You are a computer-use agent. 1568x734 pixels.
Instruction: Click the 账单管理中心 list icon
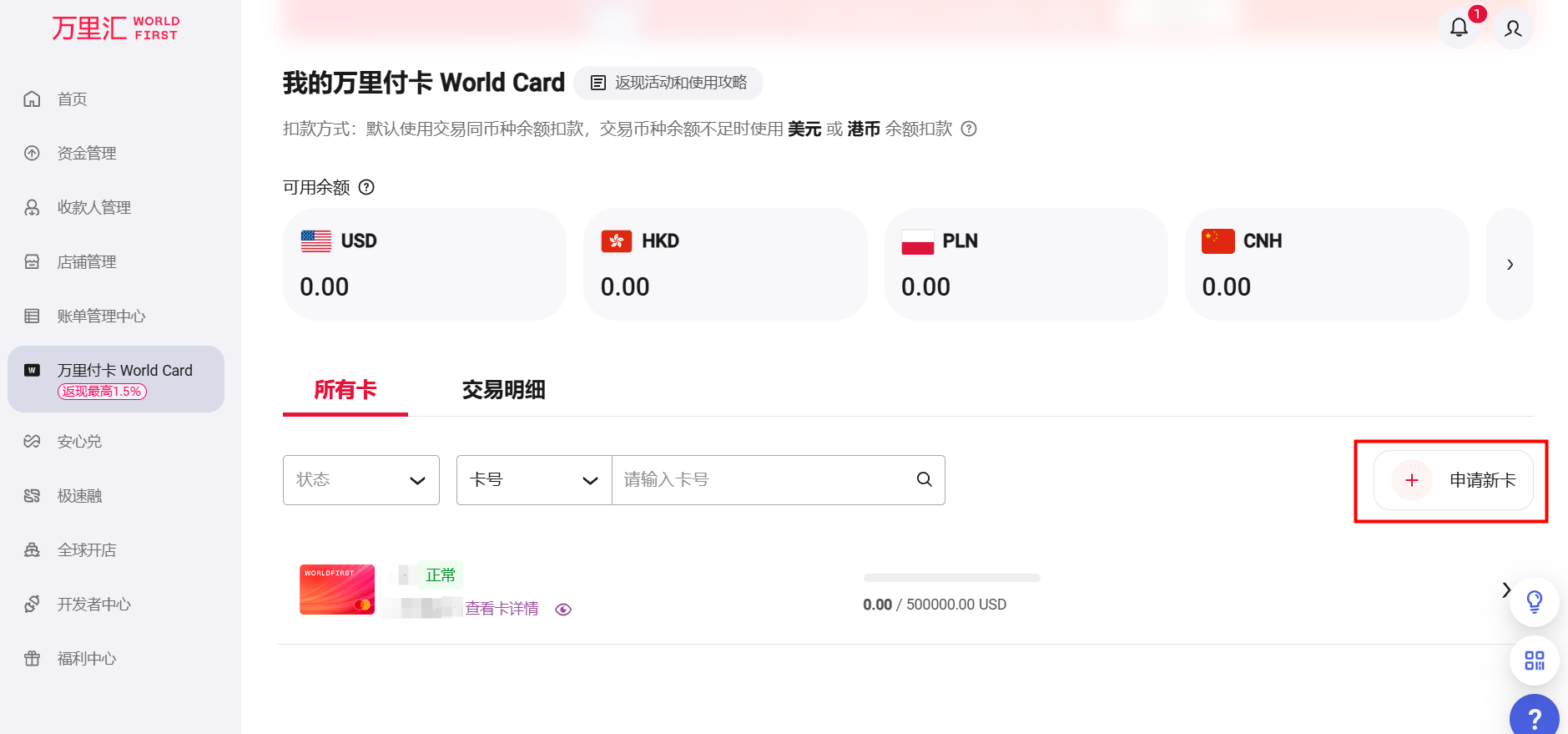click(32, 316)
